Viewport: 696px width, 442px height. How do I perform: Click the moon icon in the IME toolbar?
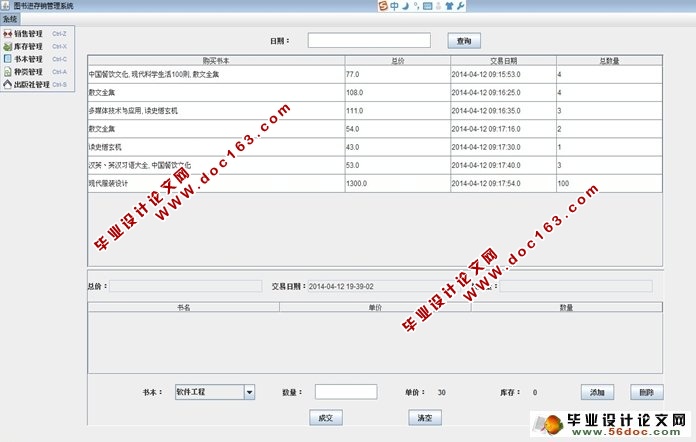[x=405, y=6]
